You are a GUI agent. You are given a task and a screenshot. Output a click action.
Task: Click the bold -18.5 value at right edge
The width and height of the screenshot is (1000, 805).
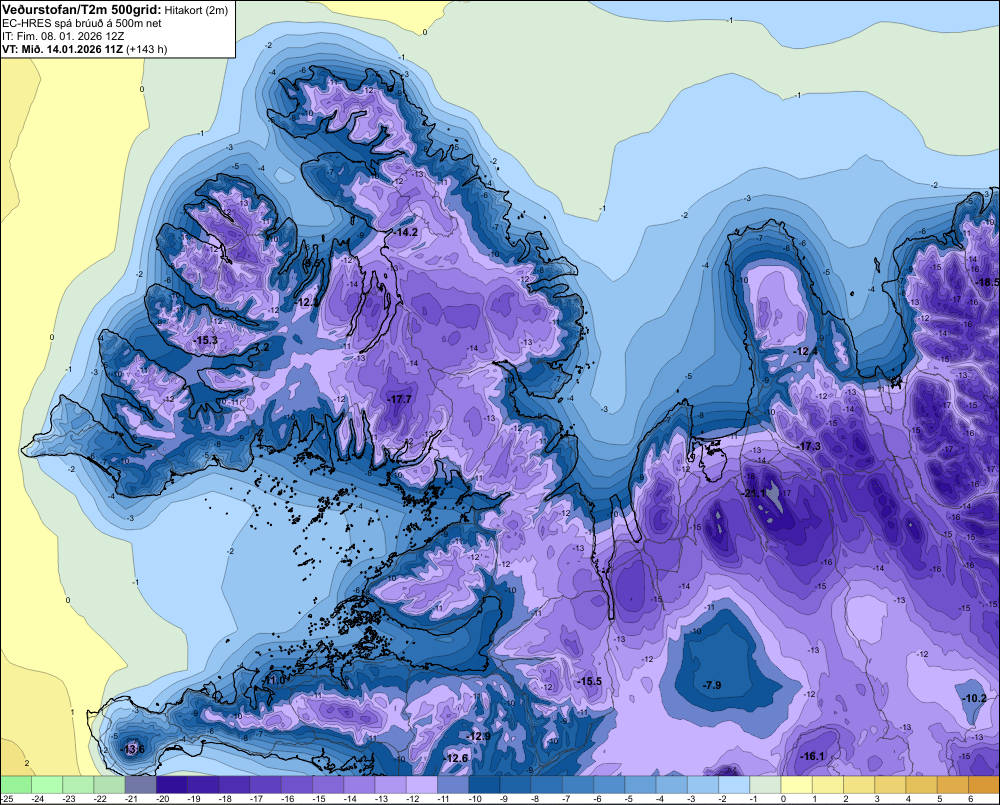(987, 282)
